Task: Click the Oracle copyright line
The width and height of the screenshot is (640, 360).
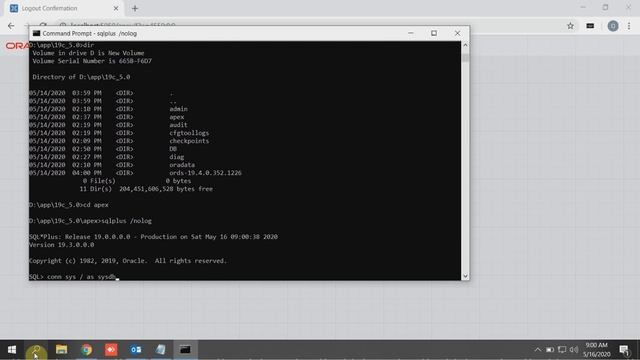Action: click(x=128, y=261)
